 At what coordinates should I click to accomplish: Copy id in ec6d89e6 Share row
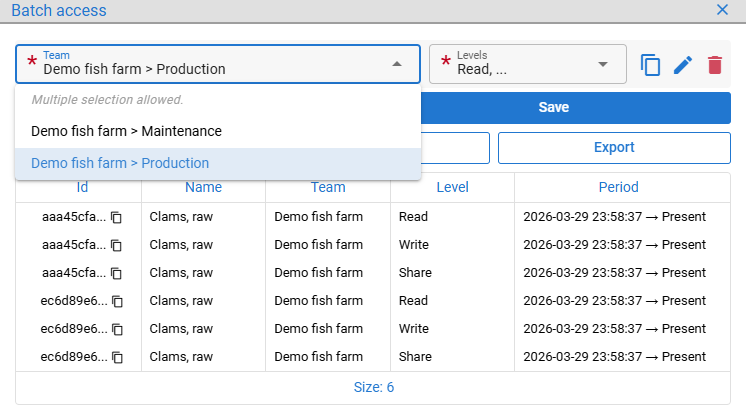click(118, 357)
